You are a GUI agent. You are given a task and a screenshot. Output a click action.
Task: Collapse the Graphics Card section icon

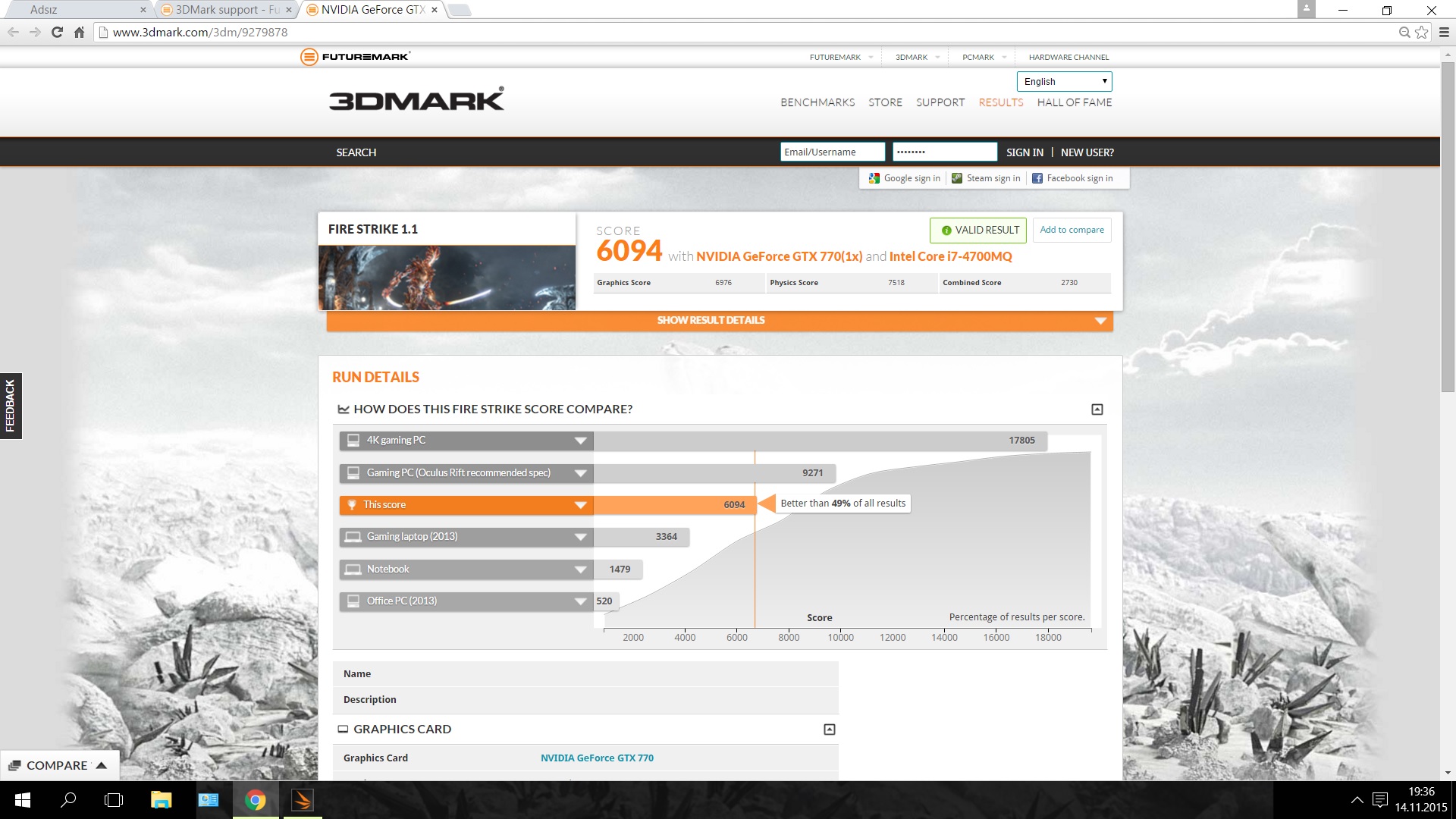coord(830,730)
